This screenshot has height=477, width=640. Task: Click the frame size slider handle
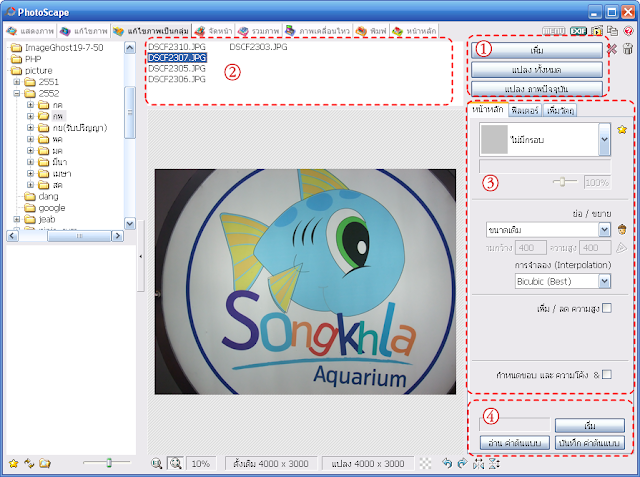point(562,182)
